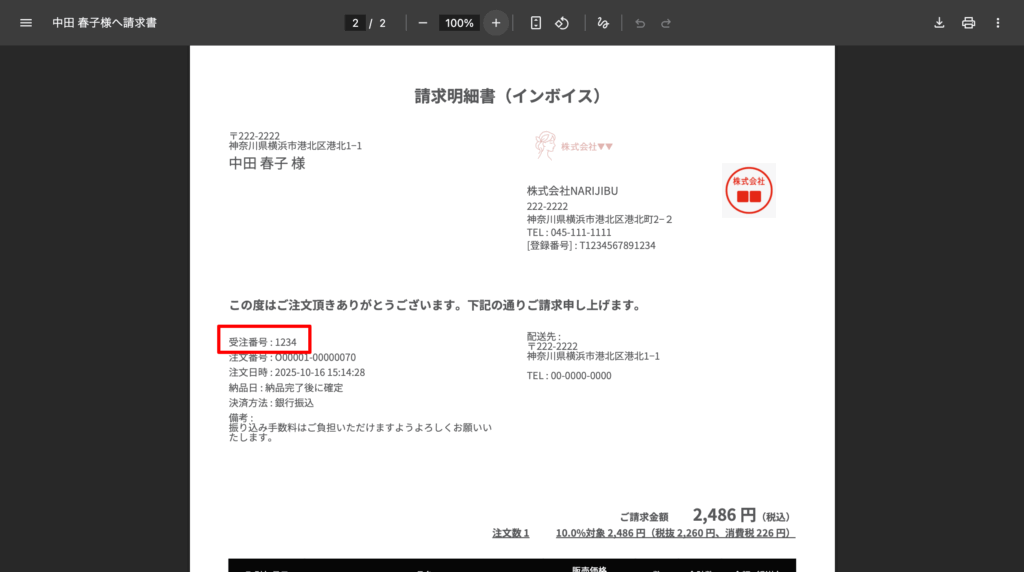The height and width of the screenshot is (572, 1024).
Task: Toggle the sidebar with the hamburger menu icon
Action: [x=26, y=22]
